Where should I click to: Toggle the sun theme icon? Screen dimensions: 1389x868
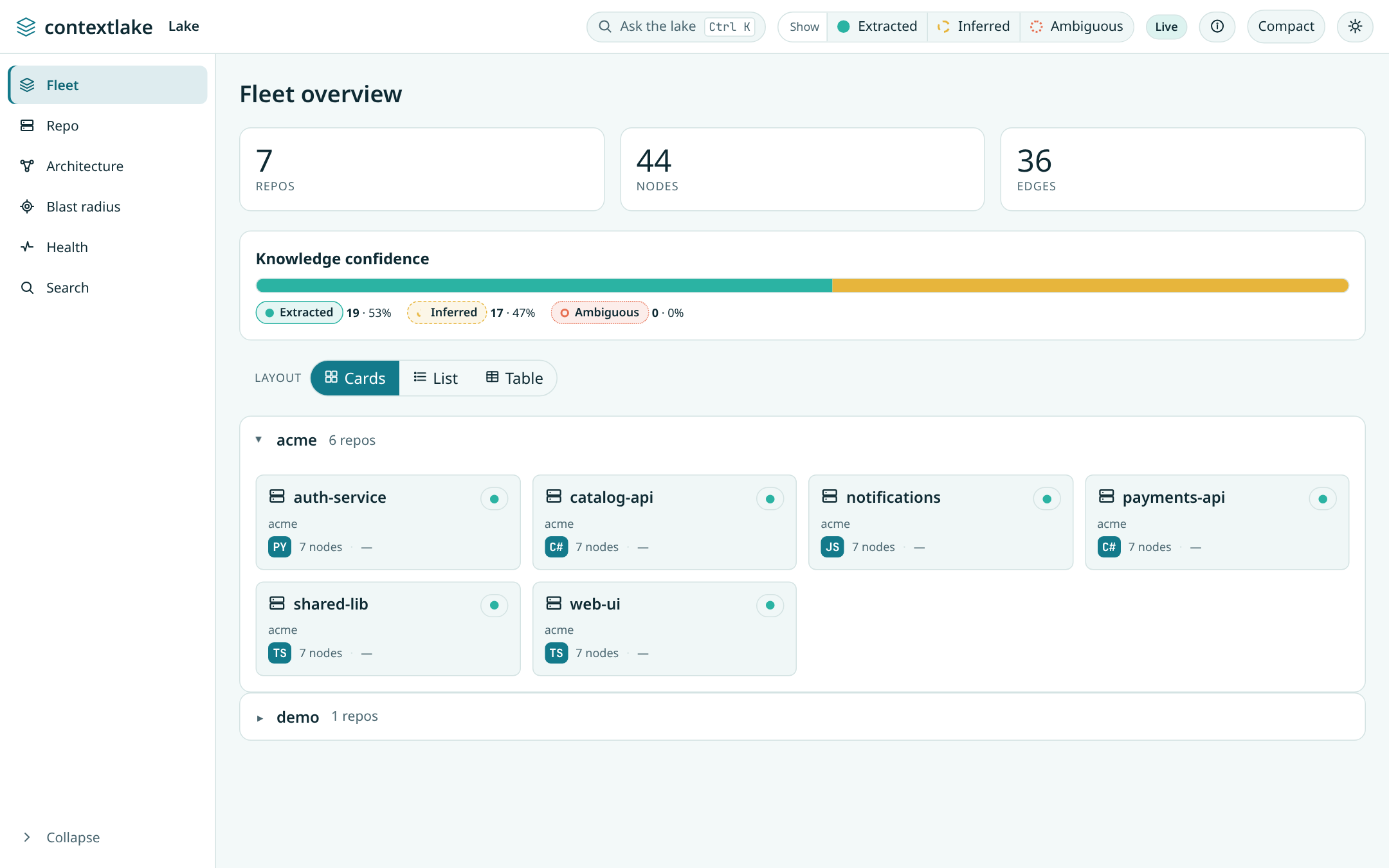pos(1355,26)
